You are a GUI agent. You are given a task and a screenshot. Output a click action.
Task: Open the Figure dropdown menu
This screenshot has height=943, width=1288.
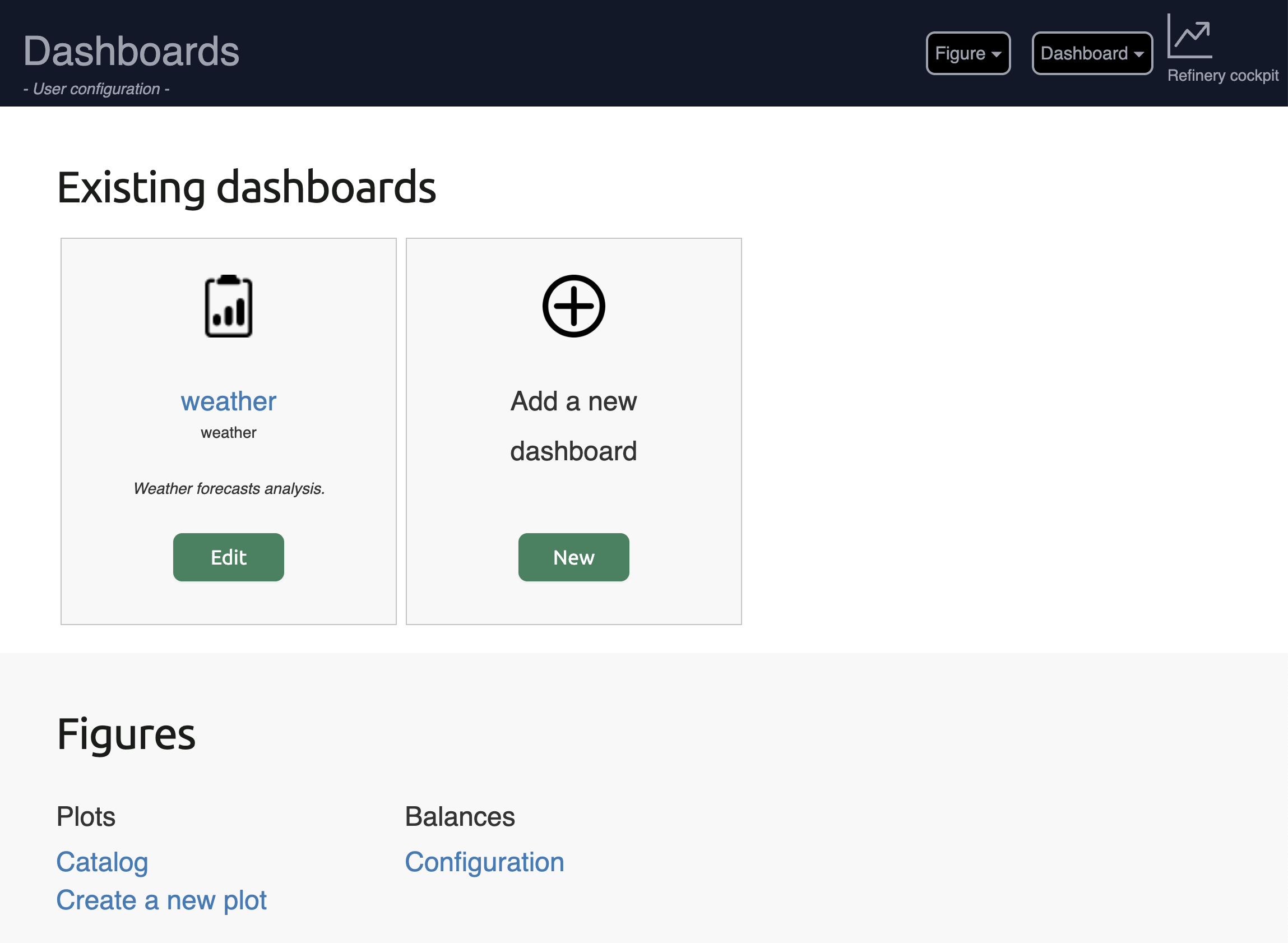(967, 53)
